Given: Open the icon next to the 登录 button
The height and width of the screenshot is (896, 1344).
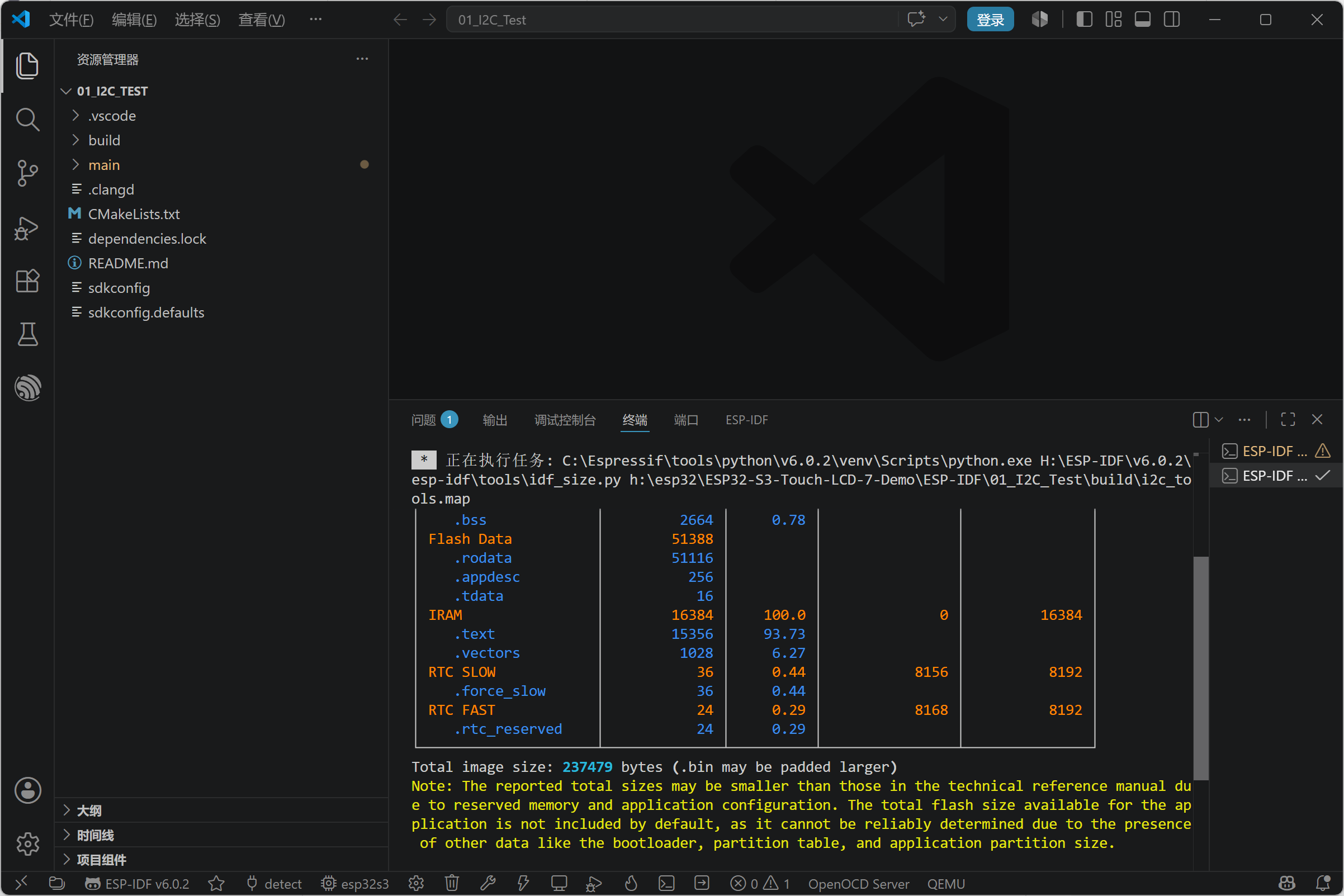Looking at the screenshot, I should 1040,20.
